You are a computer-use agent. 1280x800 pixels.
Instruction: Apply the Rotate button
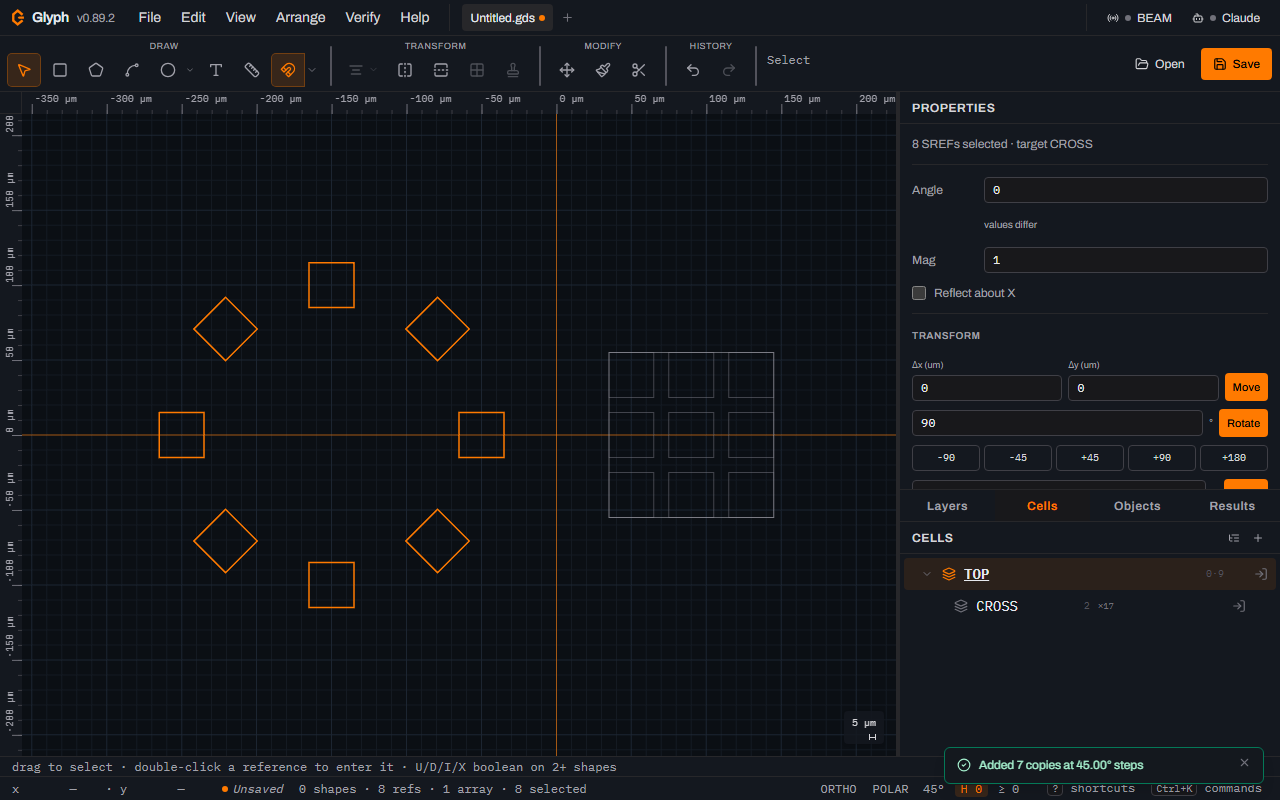click(x=1243, y=423)
